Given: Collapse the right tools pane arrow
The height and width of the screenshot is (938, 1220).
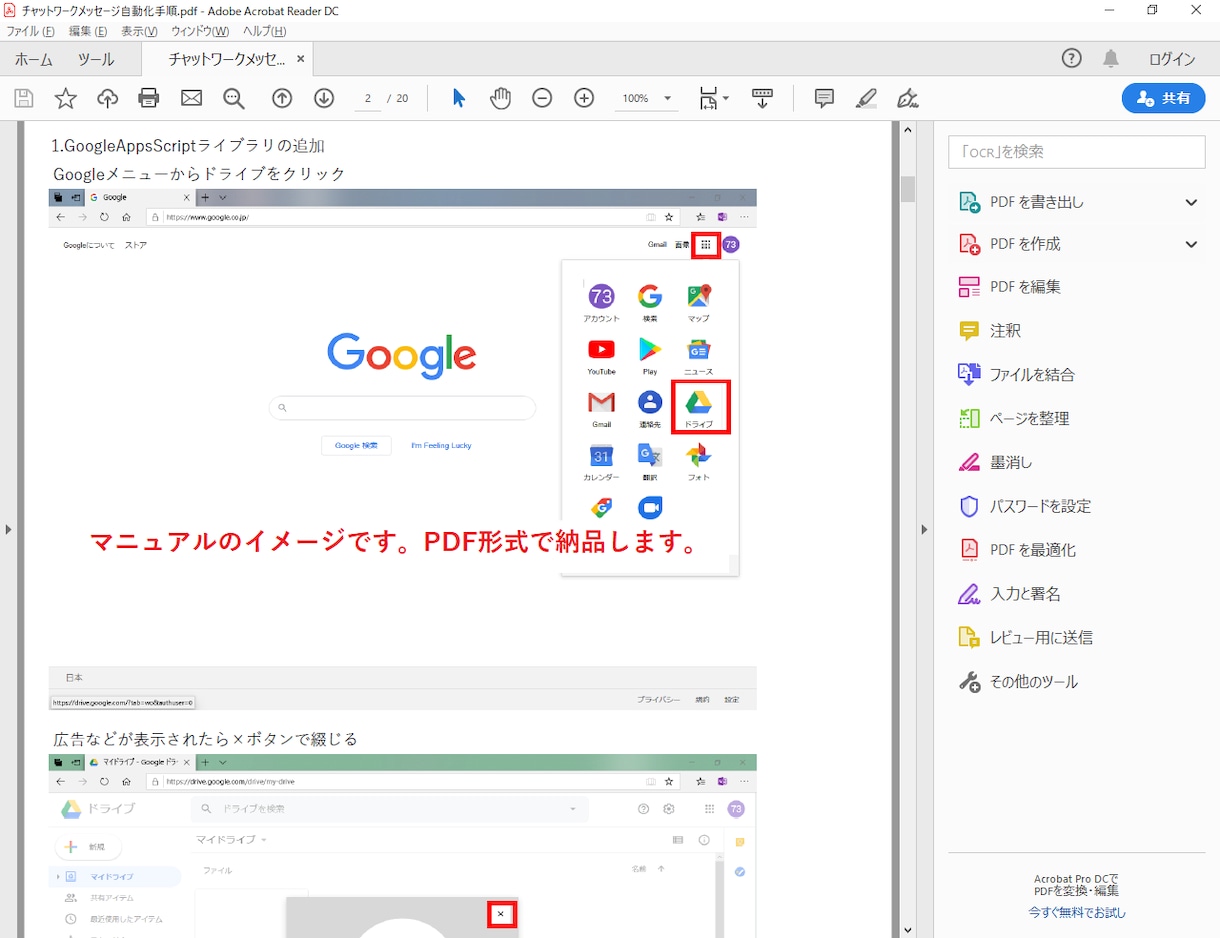Looking at the screenshot, I should tap(924, 529).
